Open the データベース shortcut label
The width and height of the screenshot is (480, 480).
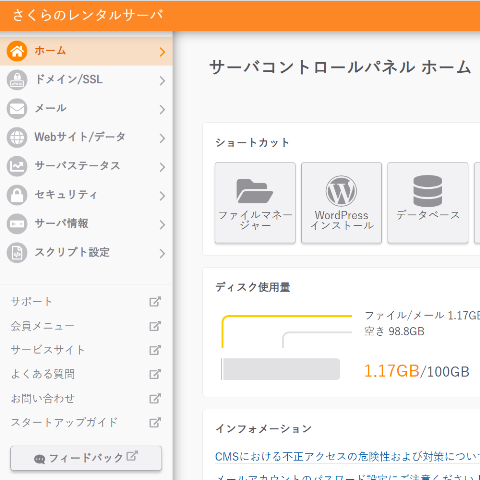tap(428, 215)
